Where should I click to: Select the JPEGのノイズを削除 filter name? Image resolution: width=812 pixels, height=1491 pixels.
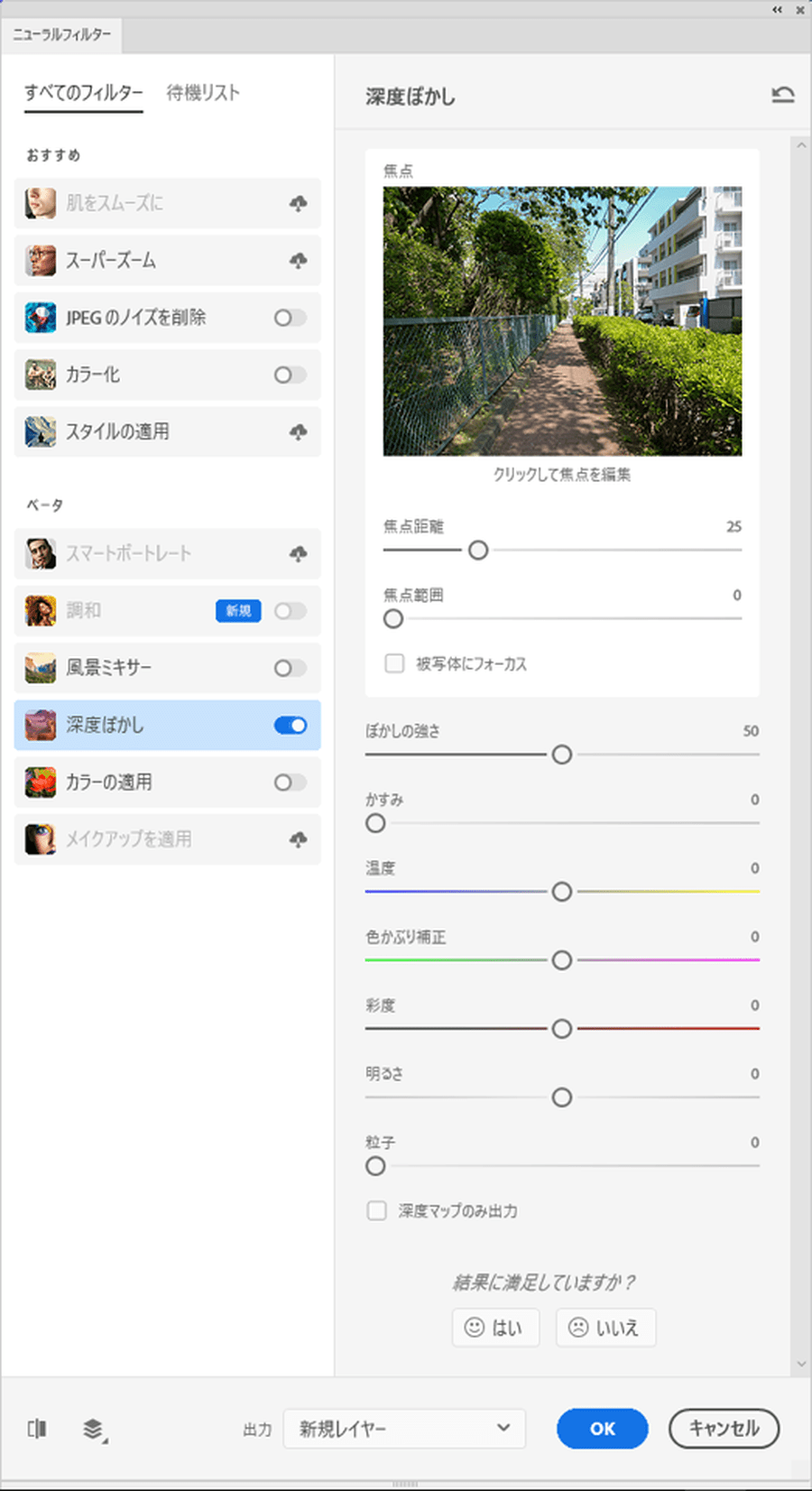136,318
